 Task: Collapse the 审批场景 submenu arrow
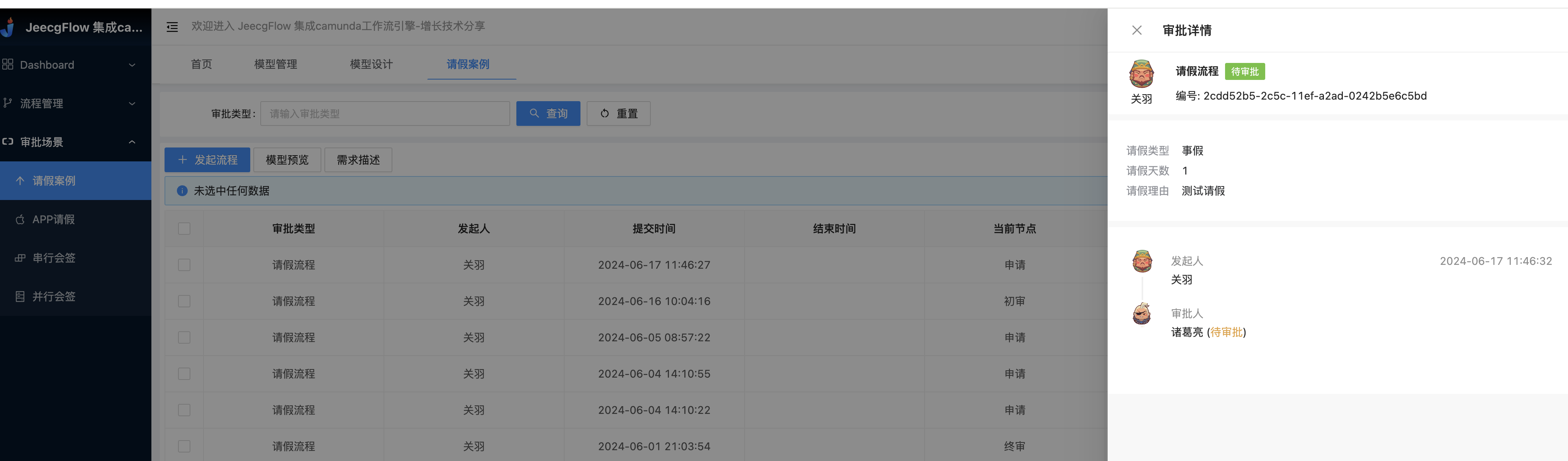coord(132,142)
